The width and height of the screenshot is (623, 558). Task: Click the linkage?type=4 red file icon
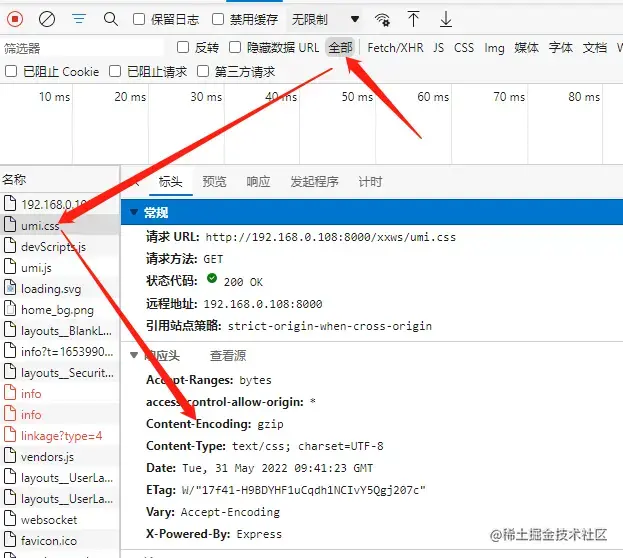tap(10, 434)
